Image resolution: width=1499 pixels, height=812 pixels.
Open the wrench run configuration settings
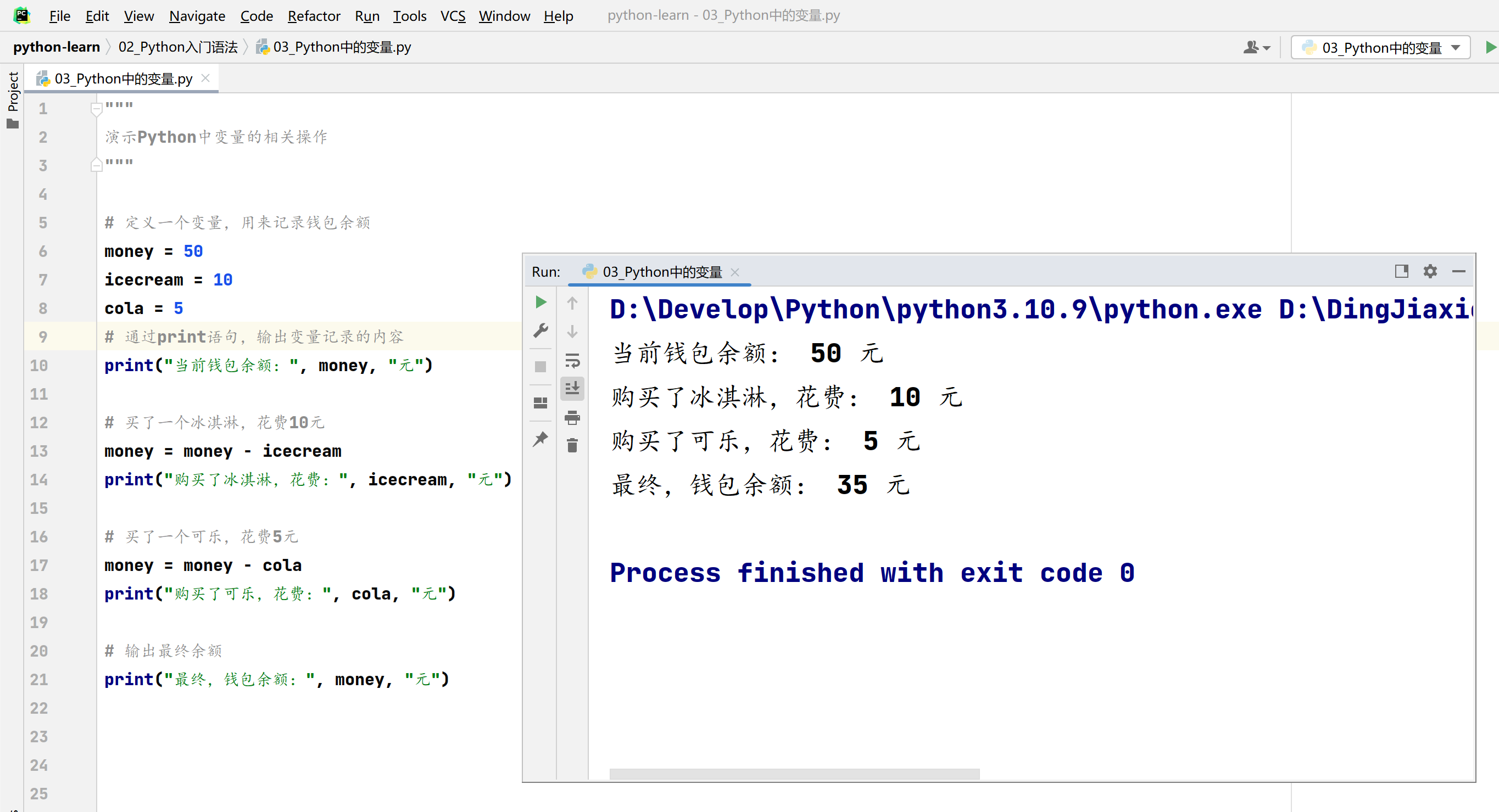coord(540,331)
